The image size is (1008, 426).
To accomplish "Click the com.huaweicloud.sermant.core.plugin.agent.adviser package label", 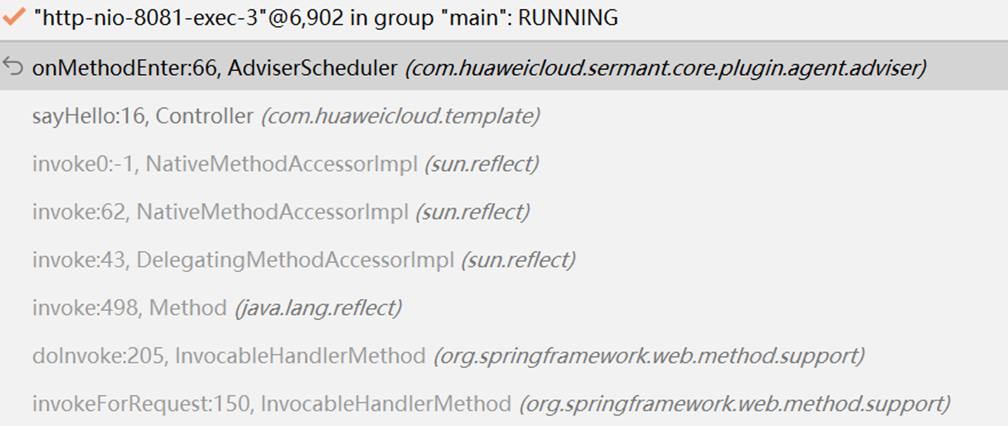I will [x=666, y=68].
